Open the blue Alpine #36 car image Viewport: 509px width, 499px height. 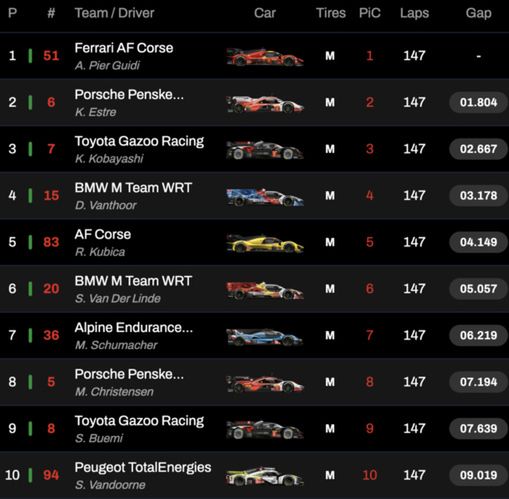coord(265,337)
